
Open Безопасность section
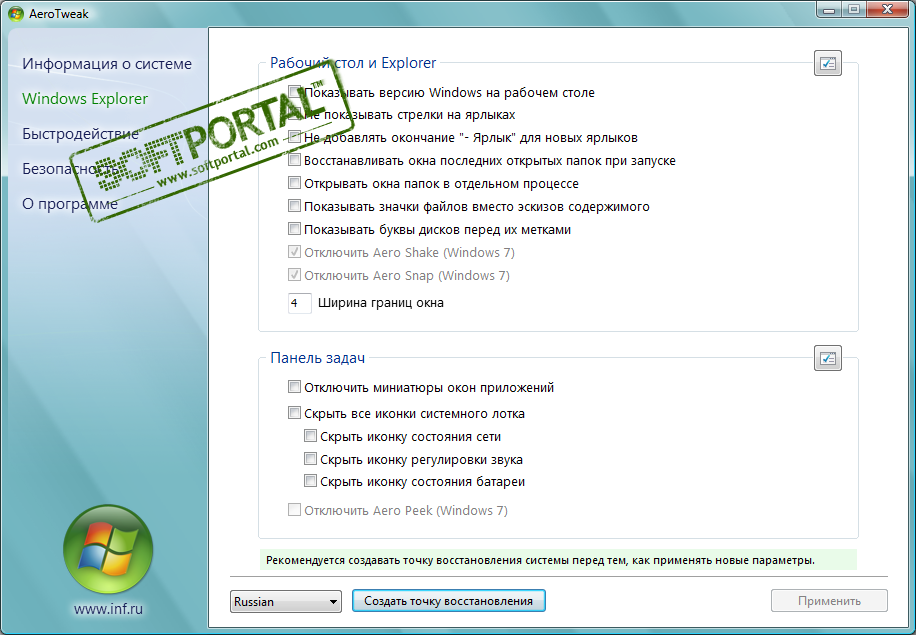(70, 169)
